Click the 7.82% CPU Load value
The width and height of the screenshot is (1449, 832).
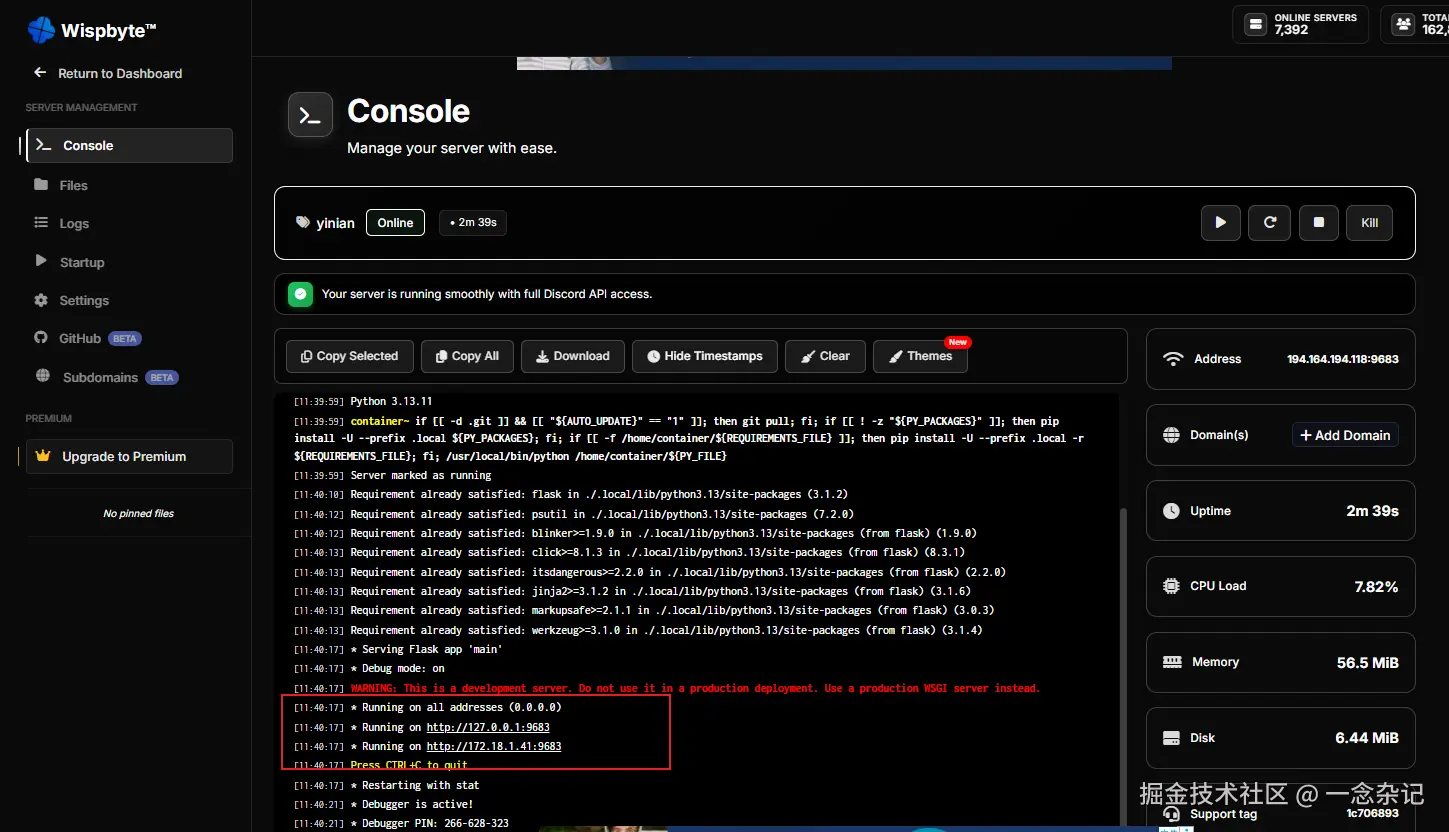coord(1376,587)
